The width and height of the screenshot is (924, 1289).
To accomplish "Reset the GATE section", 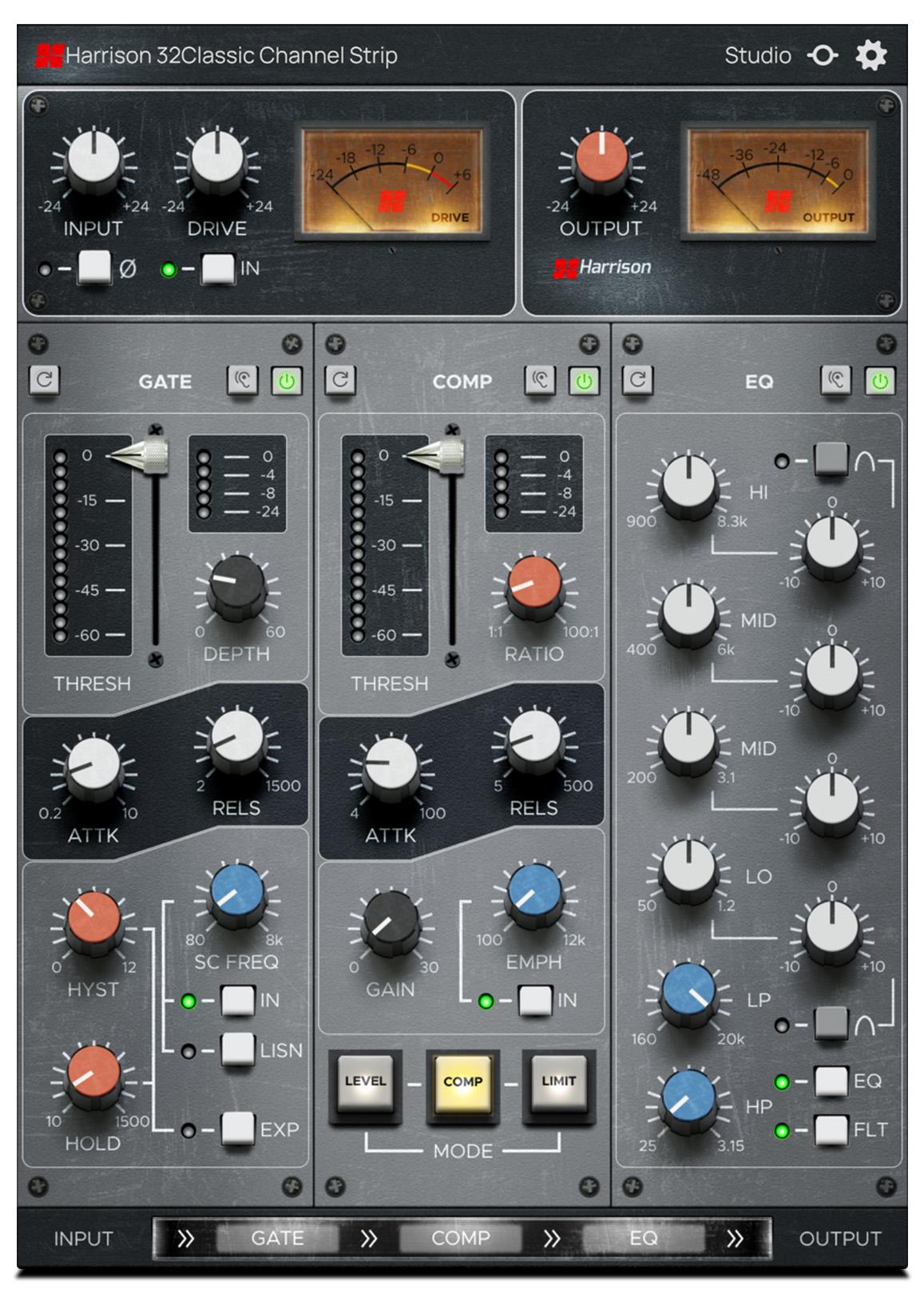I will (45, 379).
